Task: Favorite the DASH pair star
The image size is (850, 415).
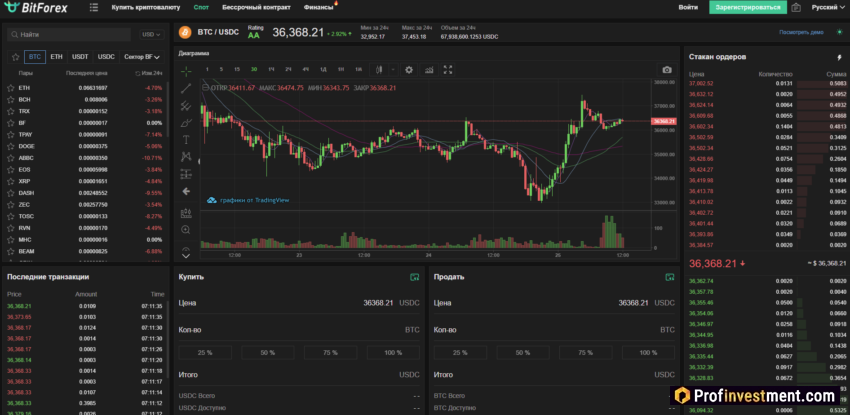Action: click(10, 193)
